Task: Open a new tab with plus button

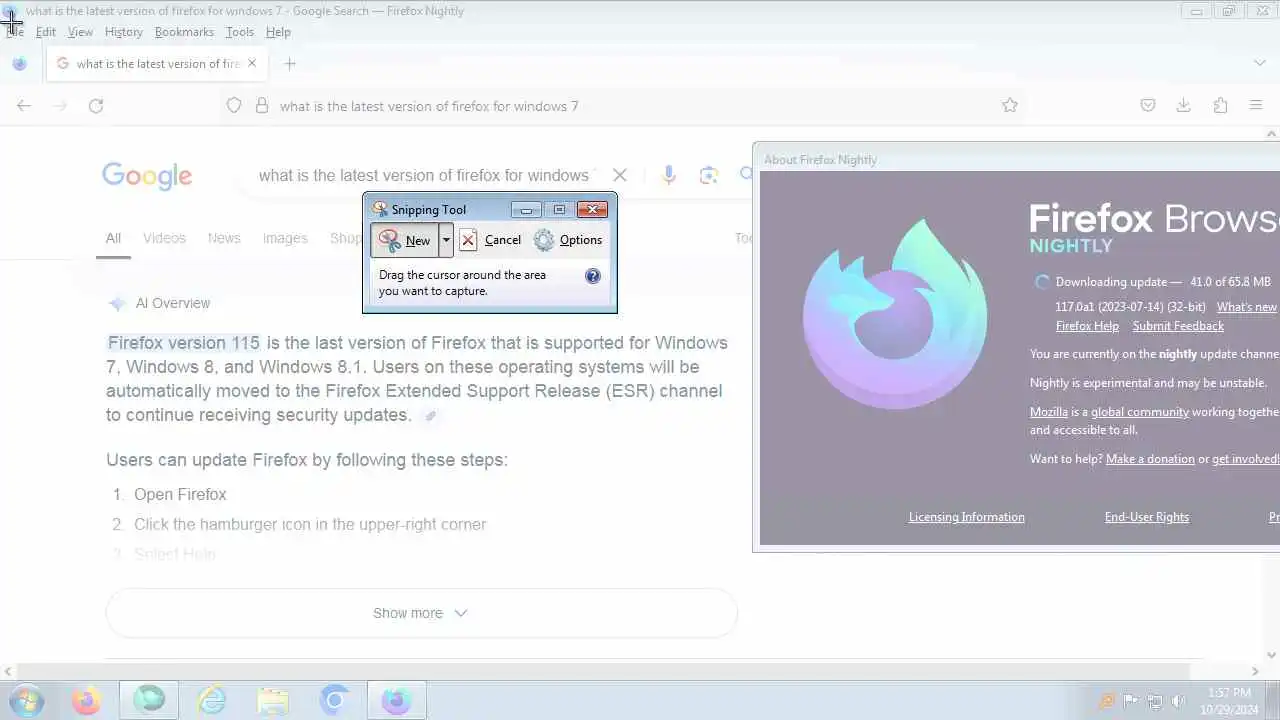Action: (290, 63)
